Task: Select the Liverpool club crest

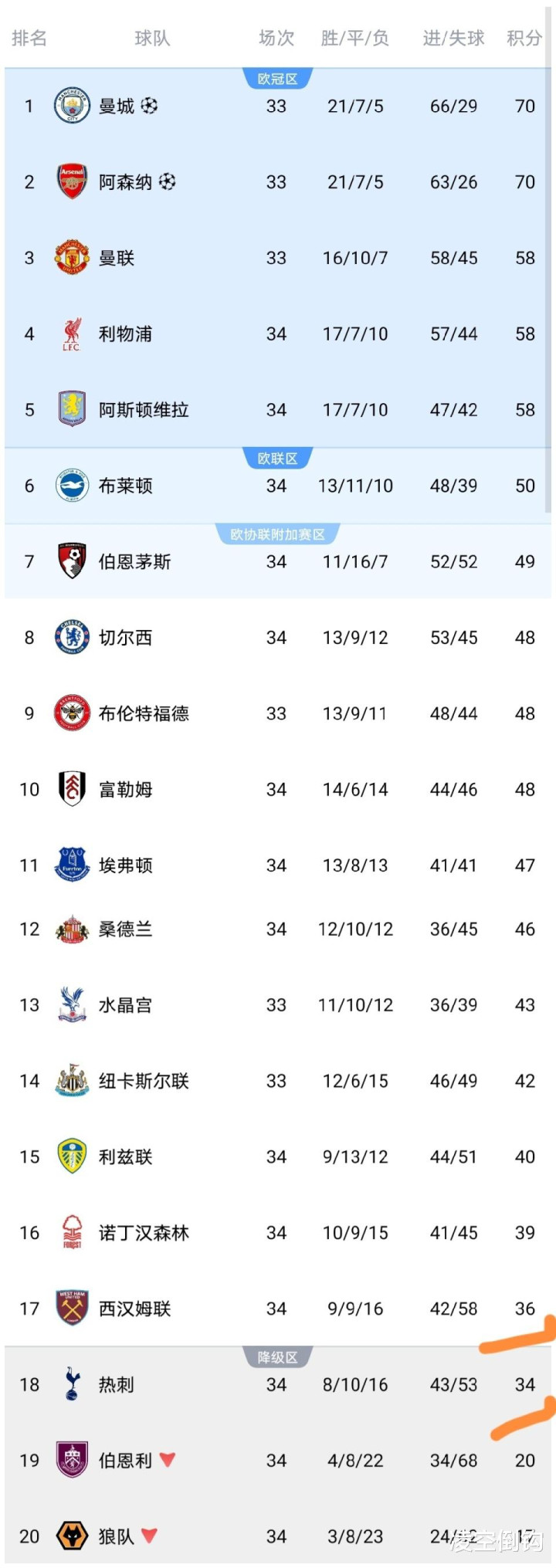Action: (72, 334)
